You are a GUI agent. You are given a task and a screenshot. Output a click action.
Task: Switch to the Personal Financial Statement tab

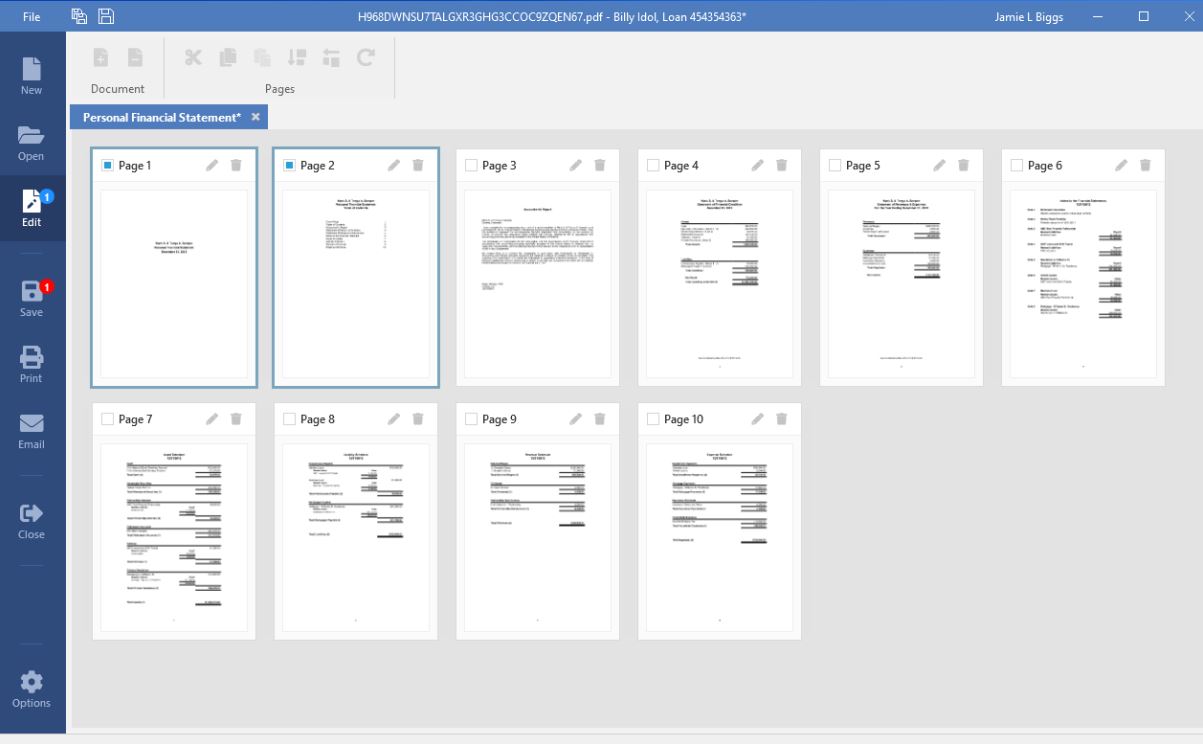point(161,117)
